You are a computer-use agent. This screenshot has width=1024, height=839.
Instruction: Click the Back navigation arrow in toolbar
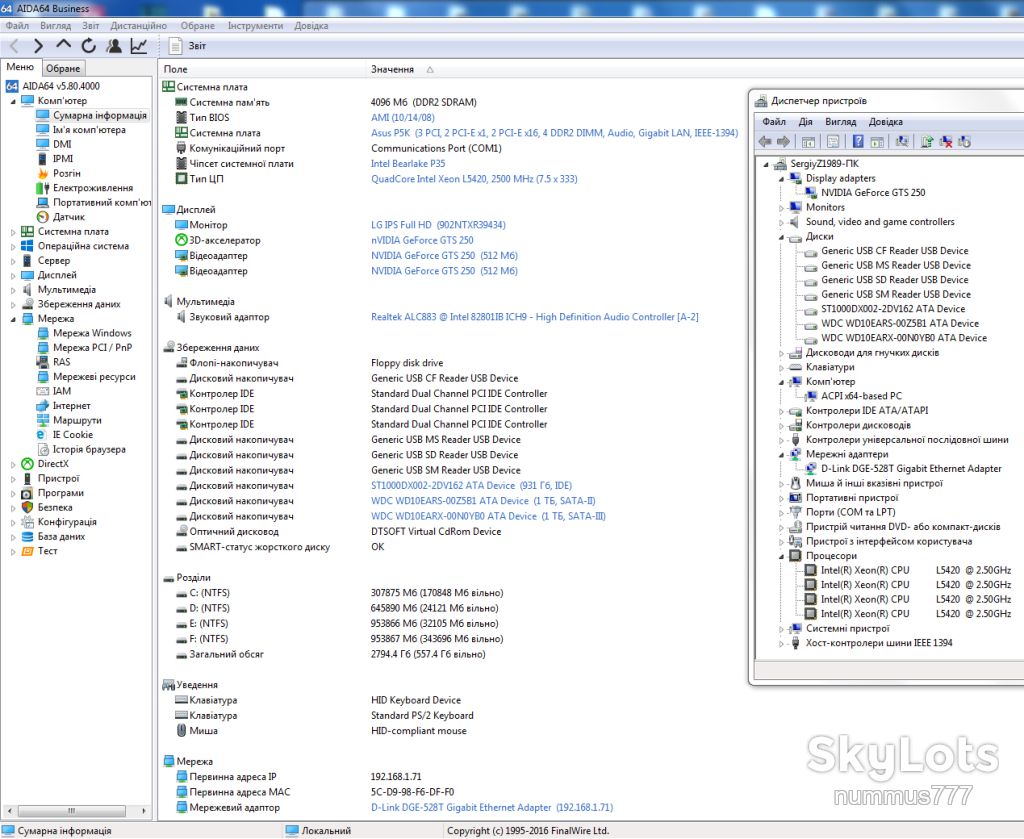(14, 46)
